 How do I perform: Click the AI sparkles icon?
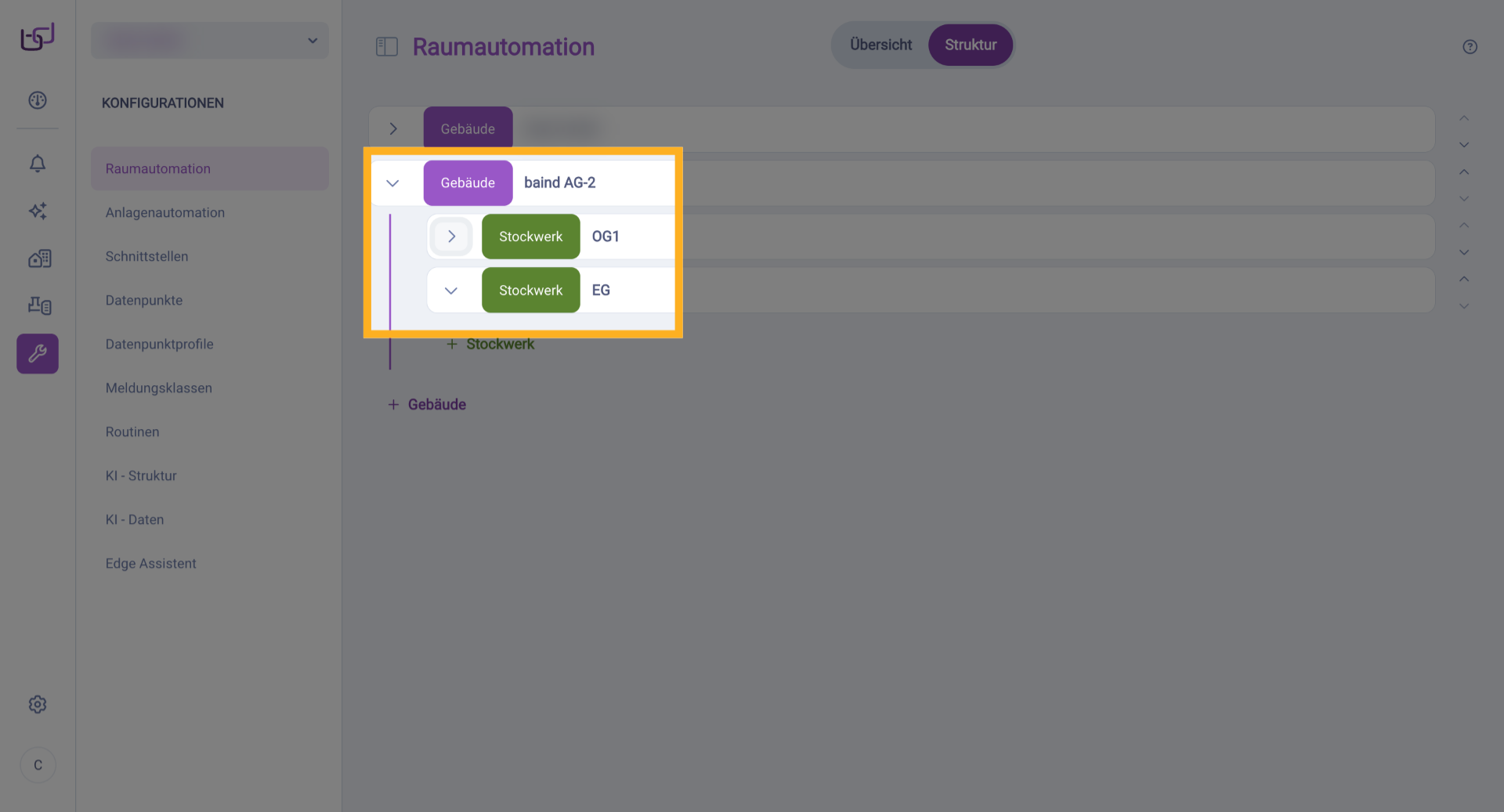38,211
